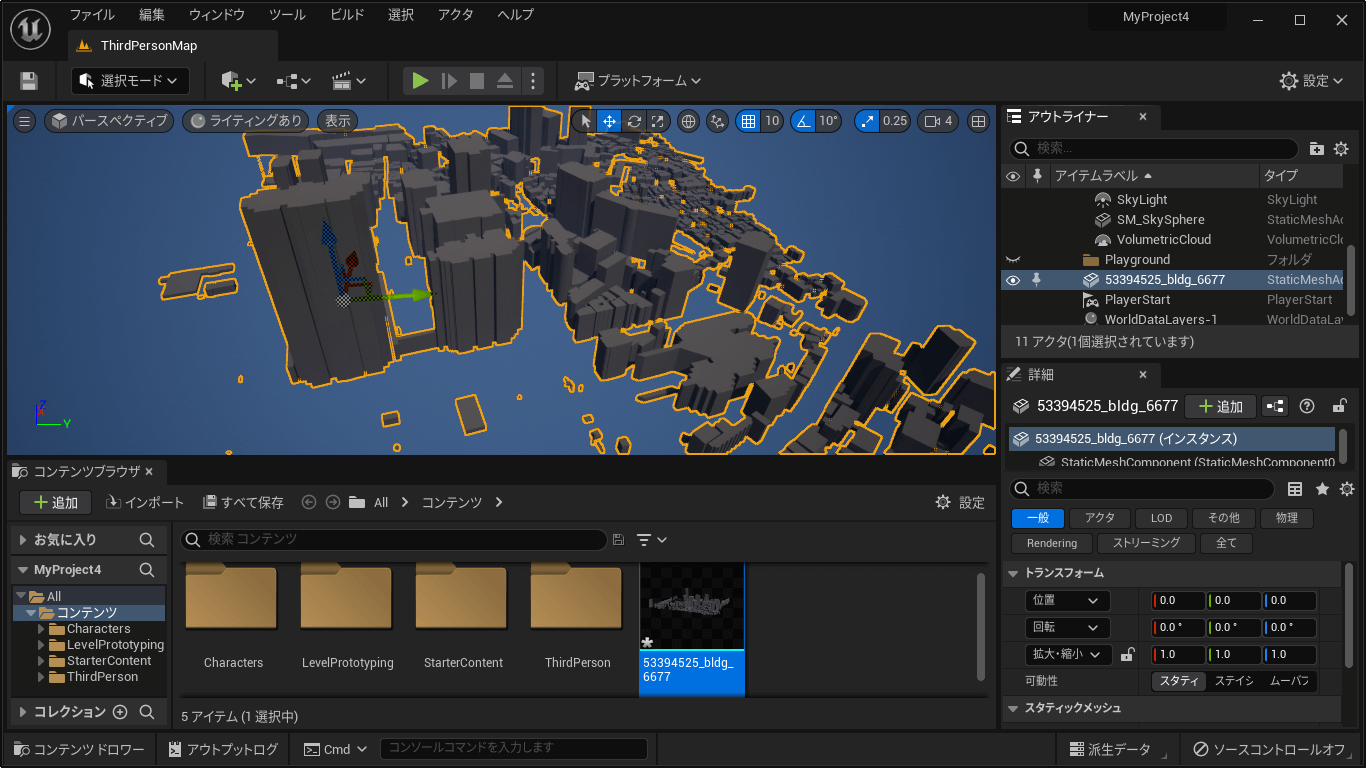Open details panel settings gear
Viewport: 1366px width, 768px height.
tap(1347, 489)
